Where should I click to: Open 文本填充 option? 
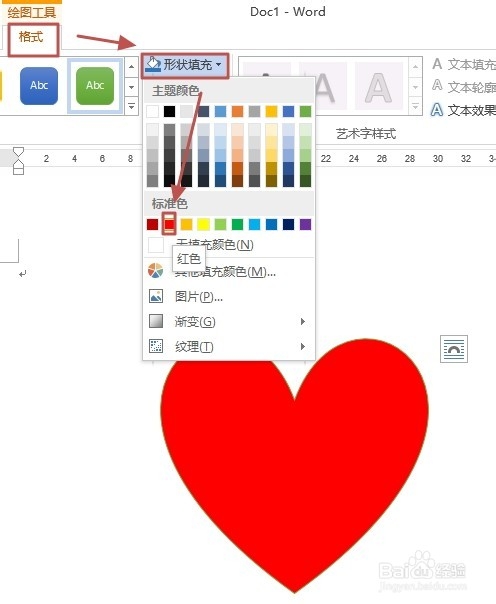(464, 64)
